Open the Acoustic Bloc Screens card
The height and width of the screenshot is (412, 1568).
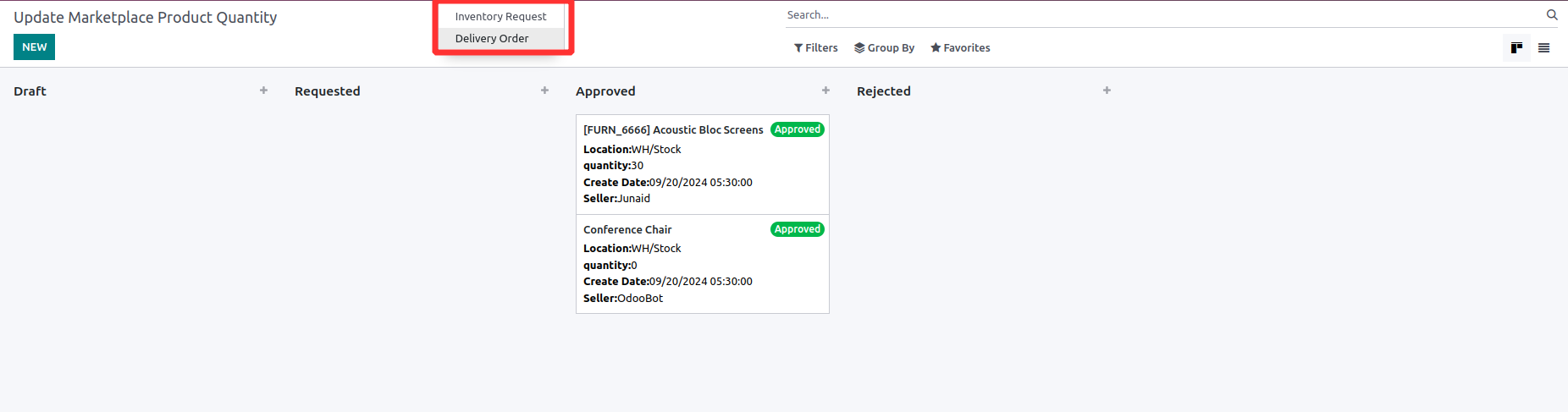tap(673, 130)
